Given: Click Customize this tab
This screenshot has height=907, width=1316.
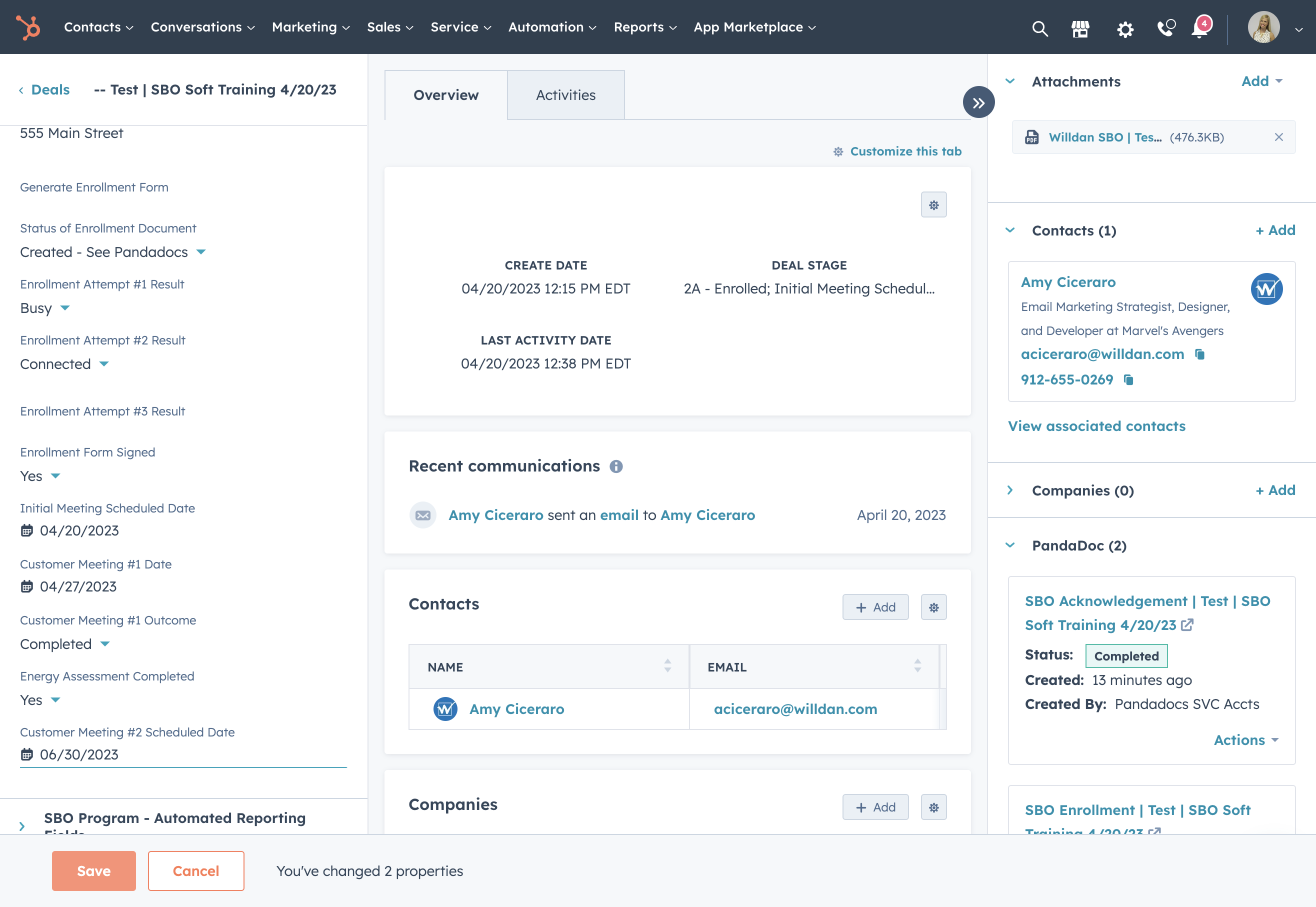Looking at the screenshot, I should [x=897, y=151].
